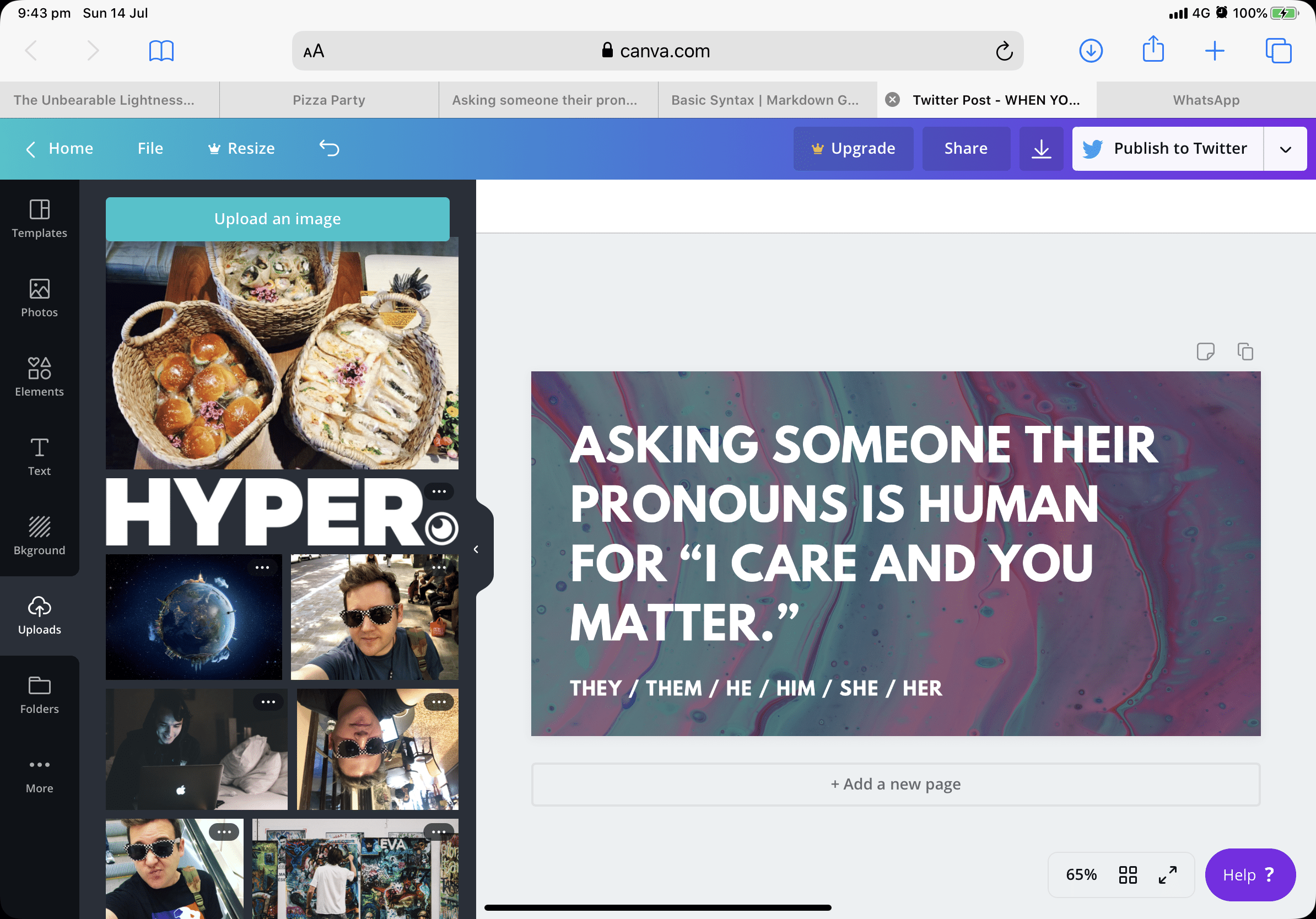Click the Upload an image button

[x=277, y=219]
